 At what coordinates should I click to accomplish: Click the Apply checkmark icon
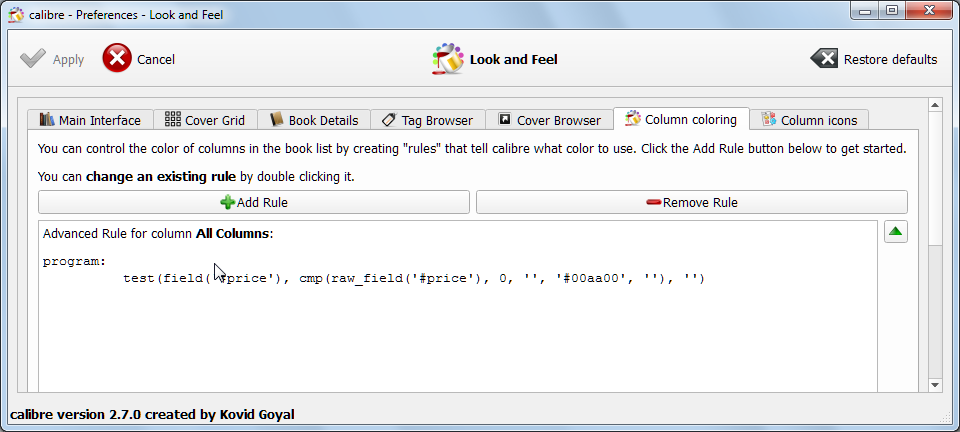(x=33, y=59)
